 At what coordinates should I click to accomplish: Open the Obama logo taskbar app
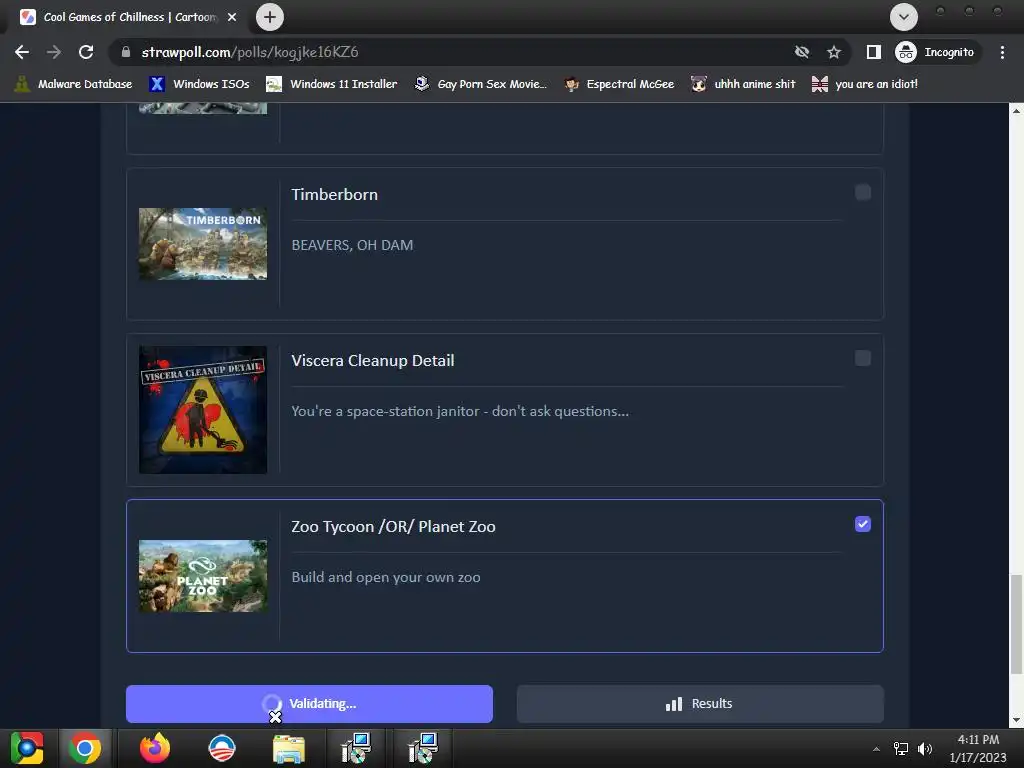(222, 748)
